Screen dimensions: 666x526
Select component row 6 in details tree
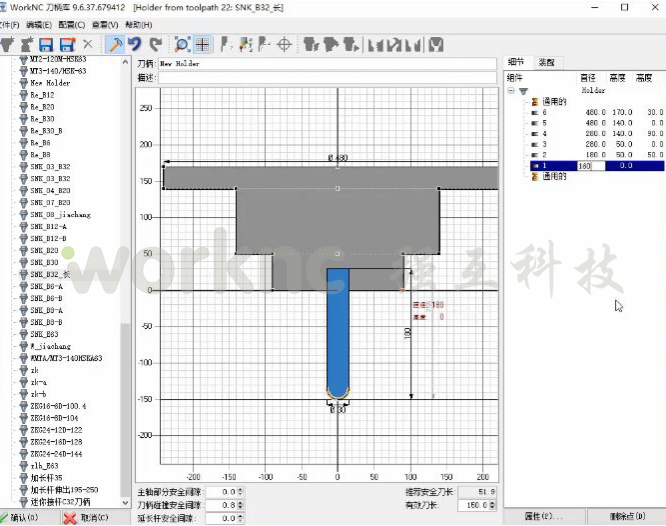click(544, 112)
